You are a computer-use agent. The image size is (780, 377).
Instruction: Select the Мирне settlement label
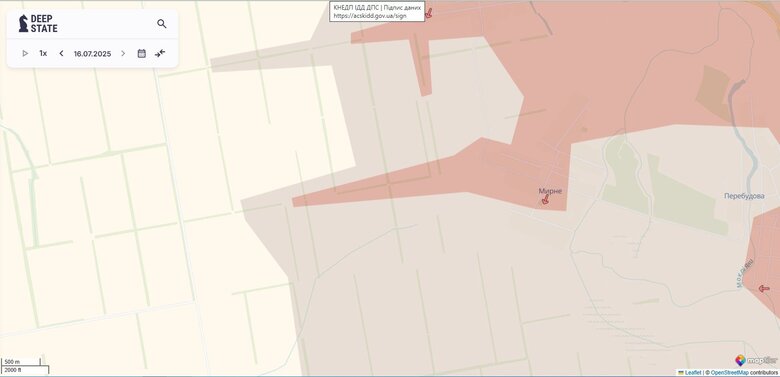pos(550,191)
